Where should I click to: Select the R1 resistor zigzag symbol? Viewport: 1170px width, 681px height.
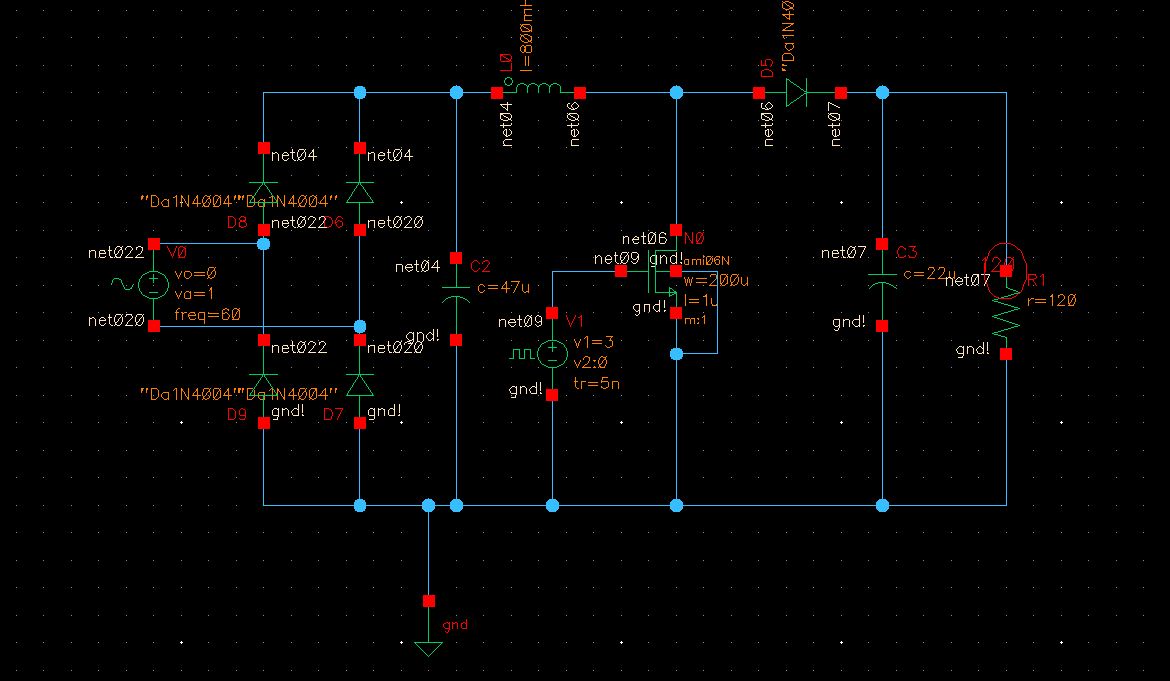coord(1006,316)
